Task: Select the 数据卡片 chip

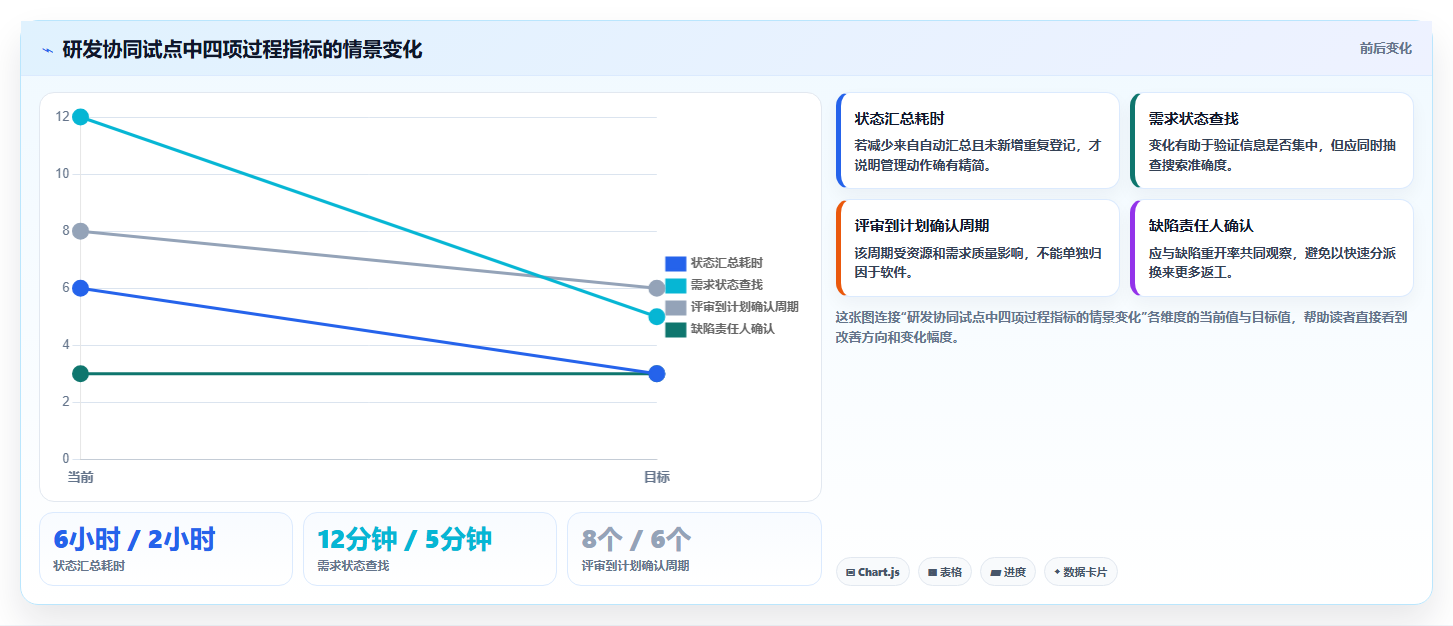Action: click(x=1081, y=572)
